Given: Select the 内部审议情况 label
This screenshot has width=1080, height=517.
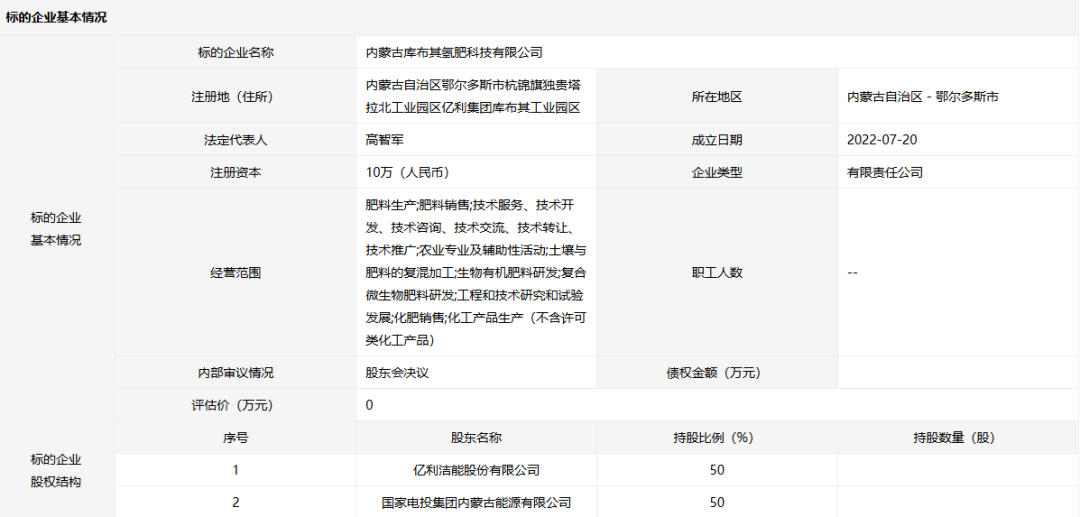Looking at the screenshot, I should tap(236, 372).
